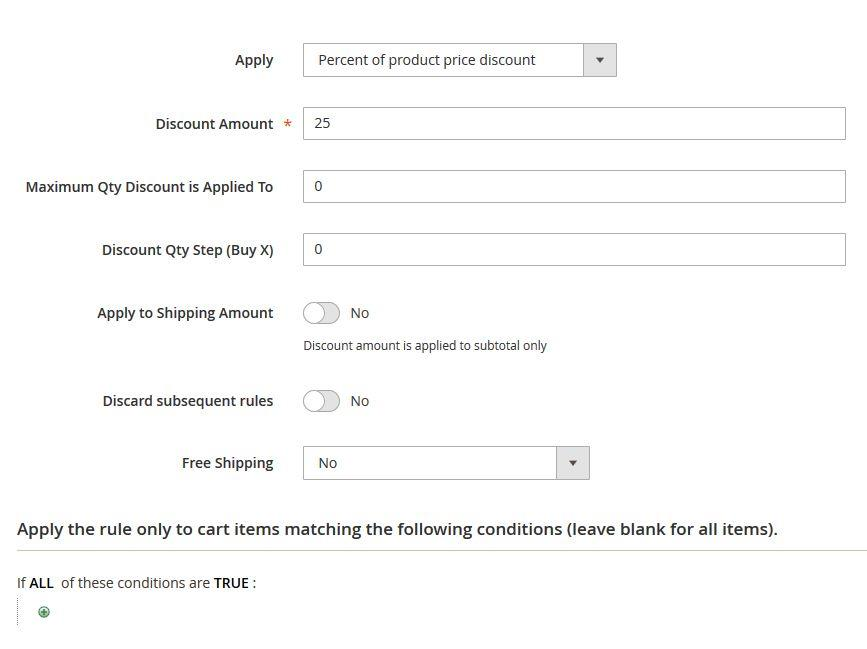
Task: Click the Free Shipping label
Action: coord(228,463)
